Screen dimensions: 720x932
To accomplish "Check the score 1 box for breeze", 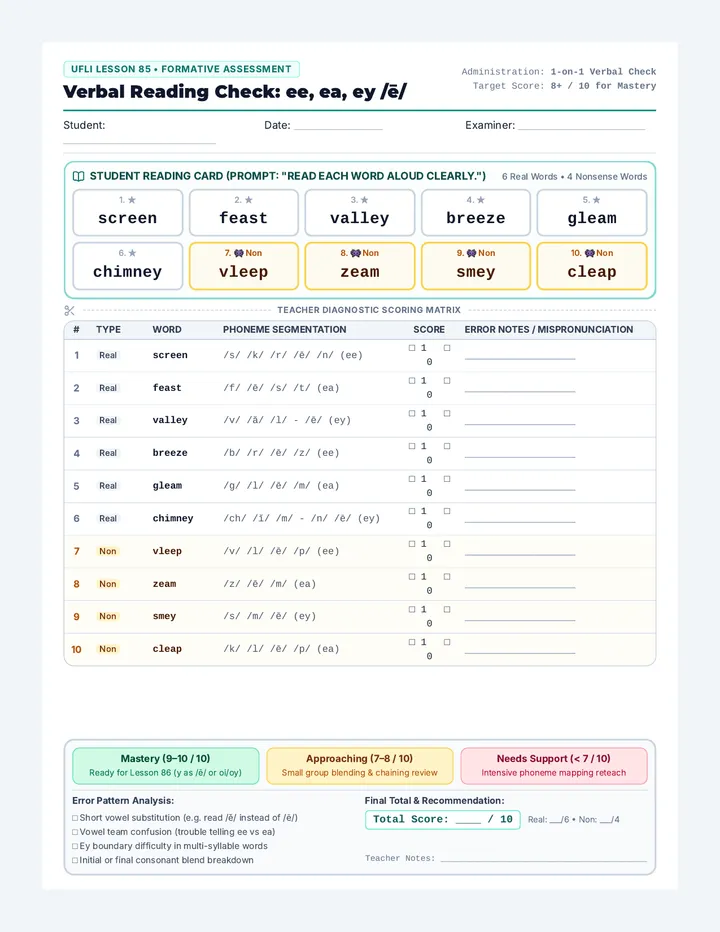I will pyautogui.click(x=412, y=446).
